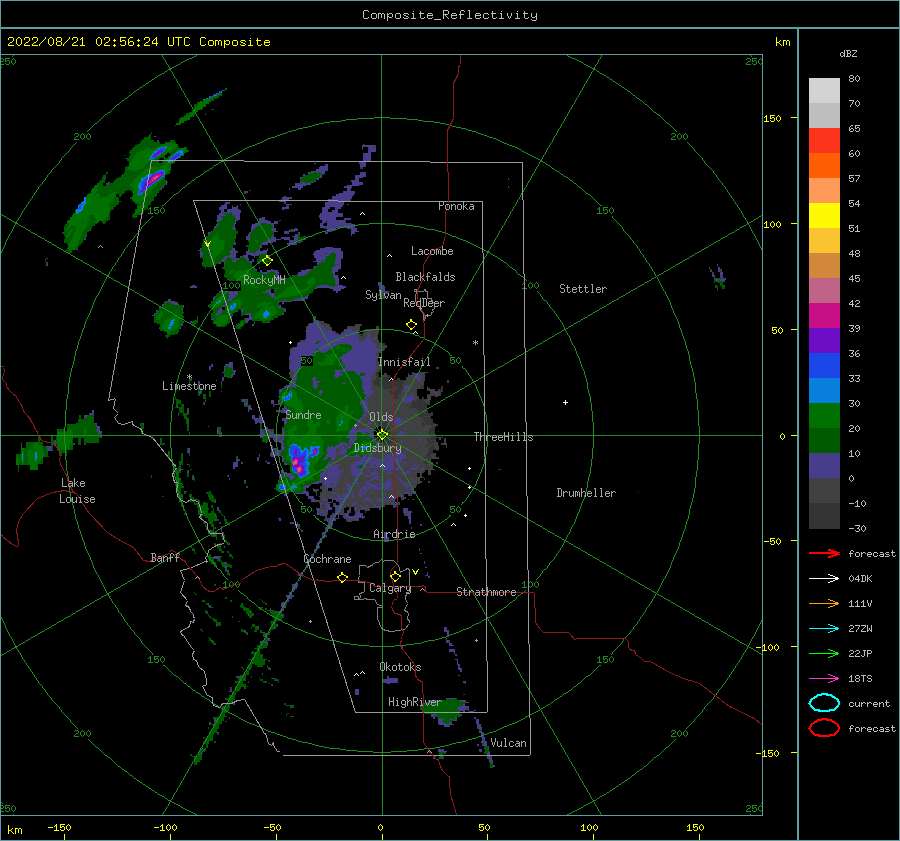Click the orange 111V arrow legend icon
The height and width of the screenshot is (841, 900).
824,603
